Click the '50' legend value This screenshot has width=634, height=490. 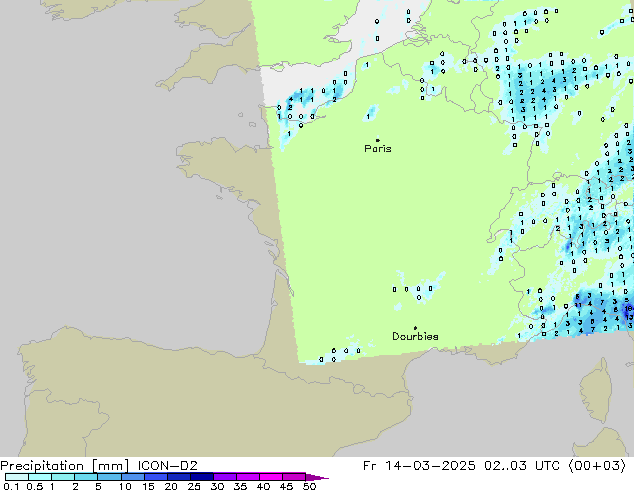point(309,486)
